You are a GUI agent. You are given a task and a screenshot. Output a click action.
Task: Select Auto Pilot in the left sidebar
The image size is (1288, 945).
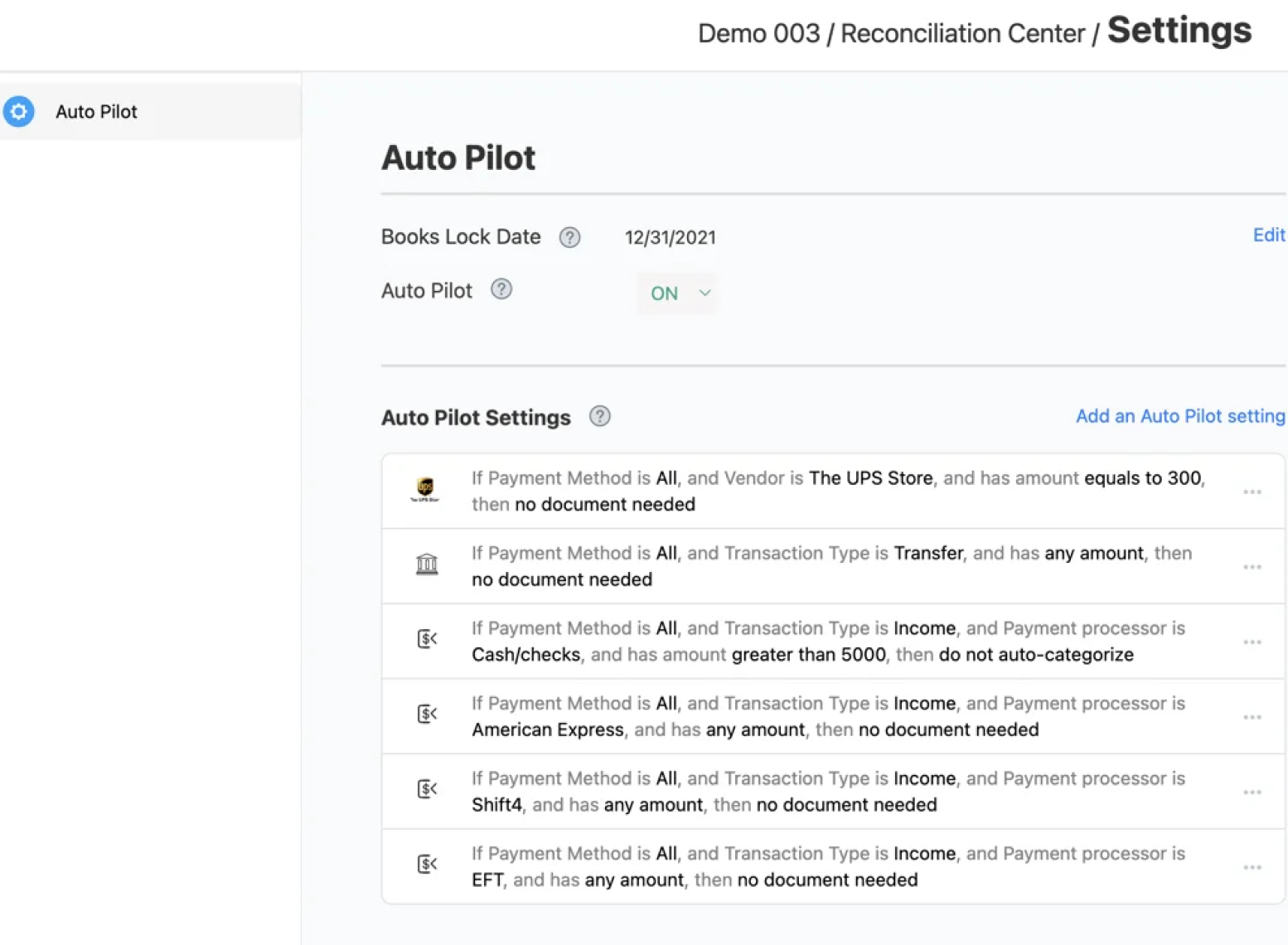[96, 112]
